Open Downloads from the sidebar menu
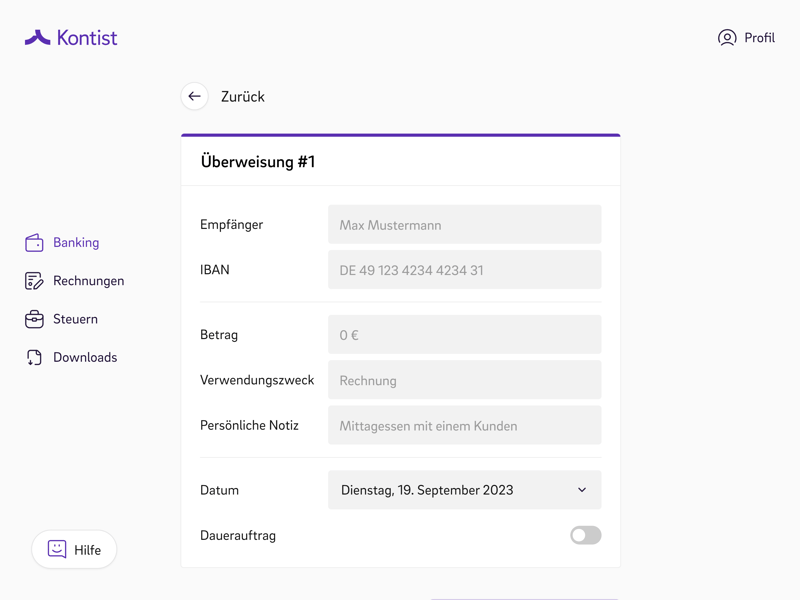 coord(85,357)
